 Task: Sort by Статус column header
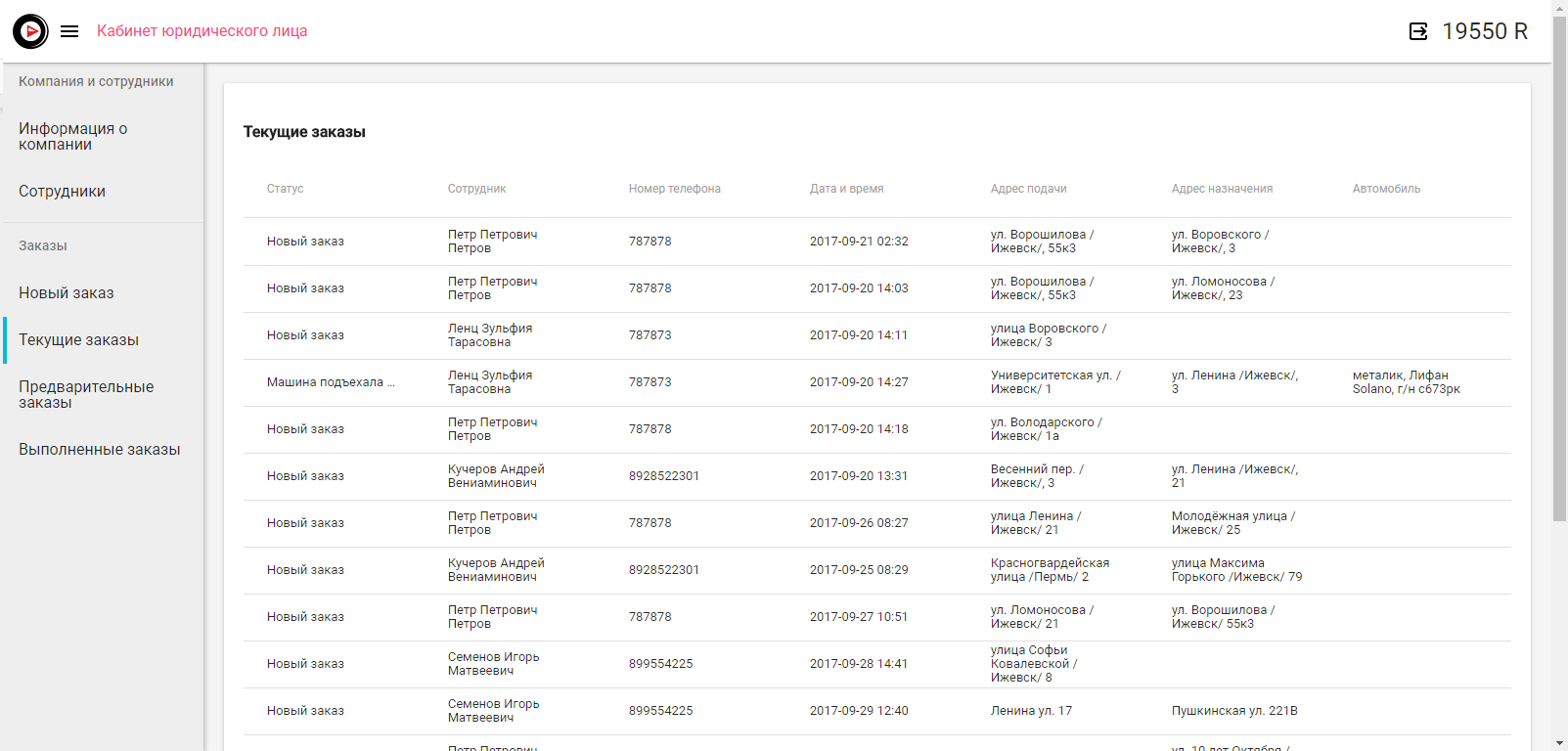click(x=285, y=189)
